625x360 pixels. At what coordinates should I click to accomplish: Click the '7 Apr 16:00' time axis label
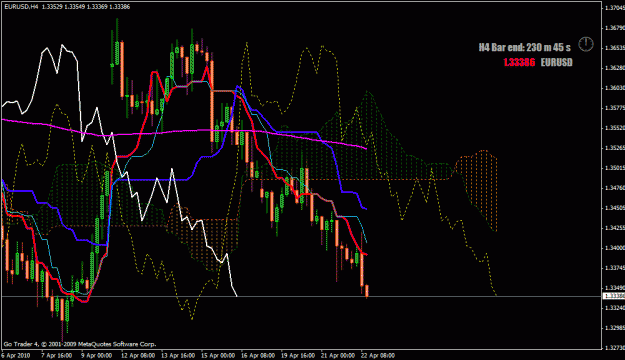(56, 356)
